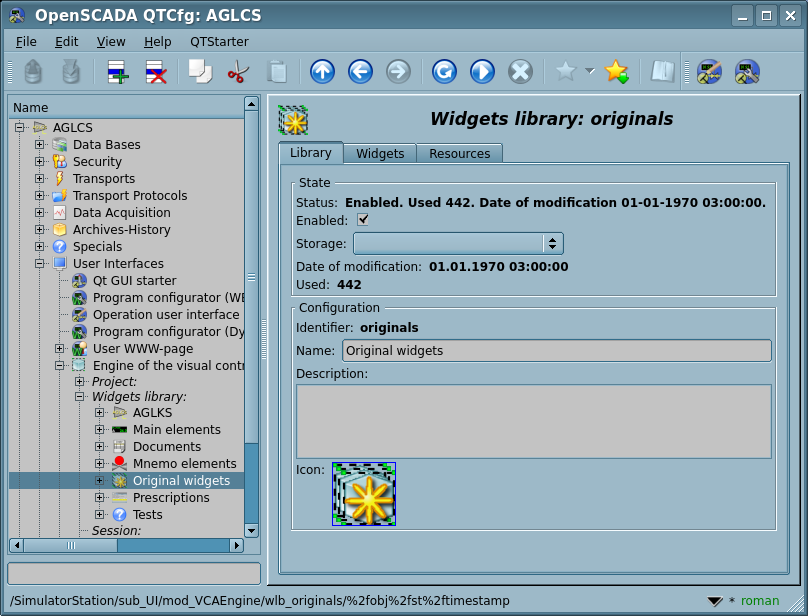Open the Edit menu
Viewport: 808px width, 616px height.
pos(66,41)
